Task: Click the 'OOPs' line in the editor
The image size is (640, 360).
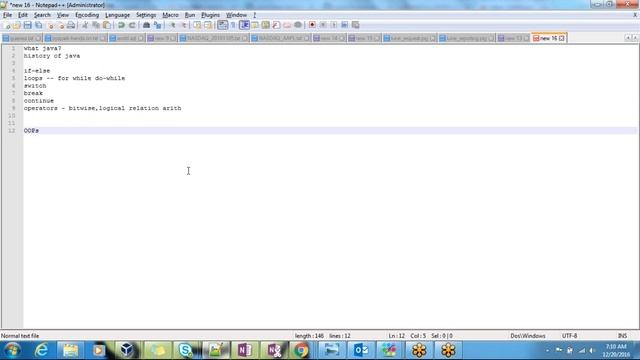Action: pyautogui.click(x=31, y=131)
